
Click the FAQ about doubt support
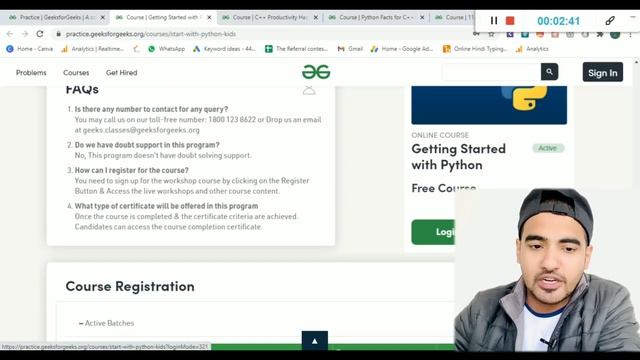(x=147, y=145)
